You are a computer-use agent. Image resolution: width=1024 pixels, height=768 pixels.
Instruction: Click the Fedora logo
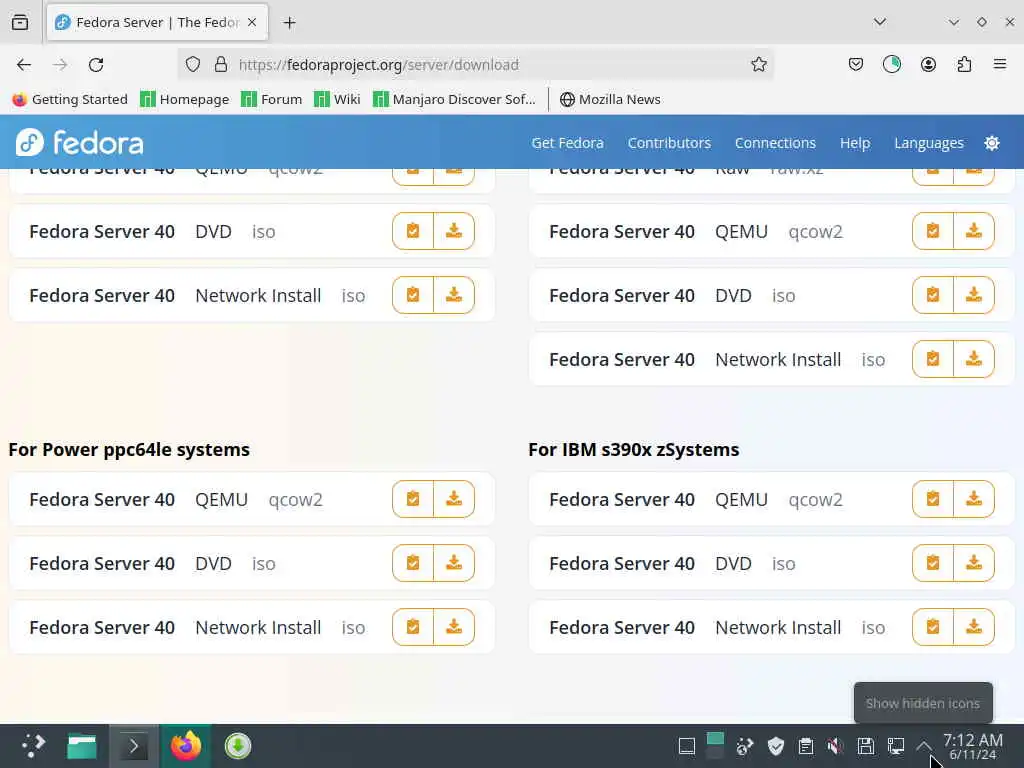[x=80, y=142]
